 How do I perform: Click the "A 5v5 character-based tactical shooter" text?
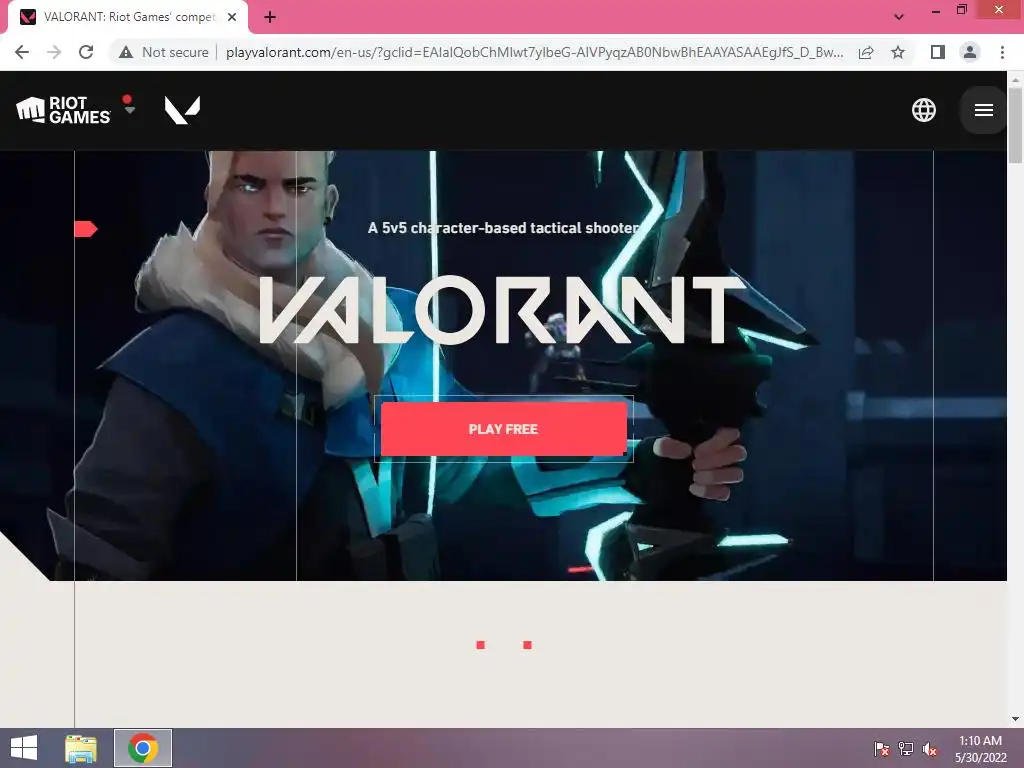(504, 228)
